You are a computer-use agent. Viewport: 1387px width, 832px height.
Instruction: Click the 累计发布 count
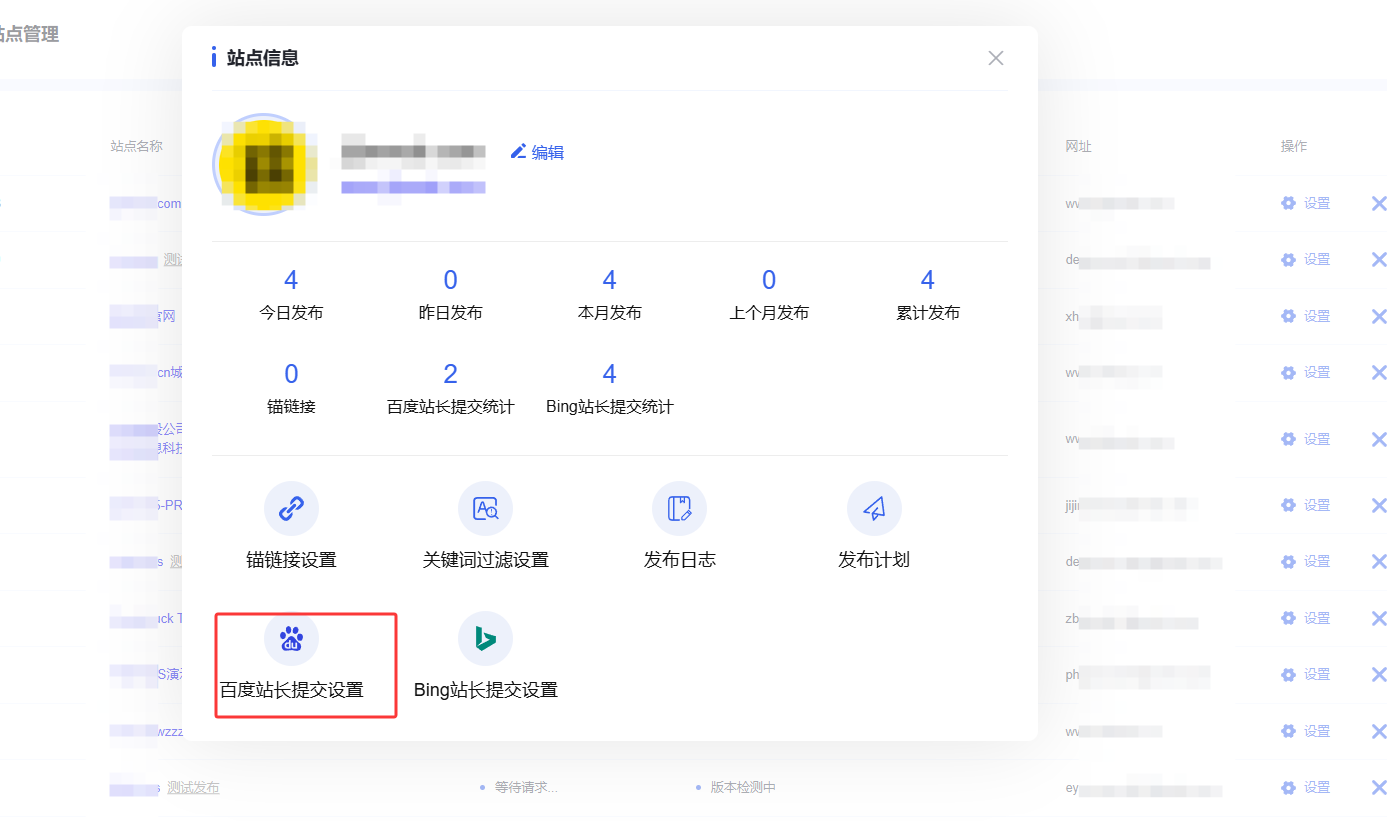pos(928,280)
